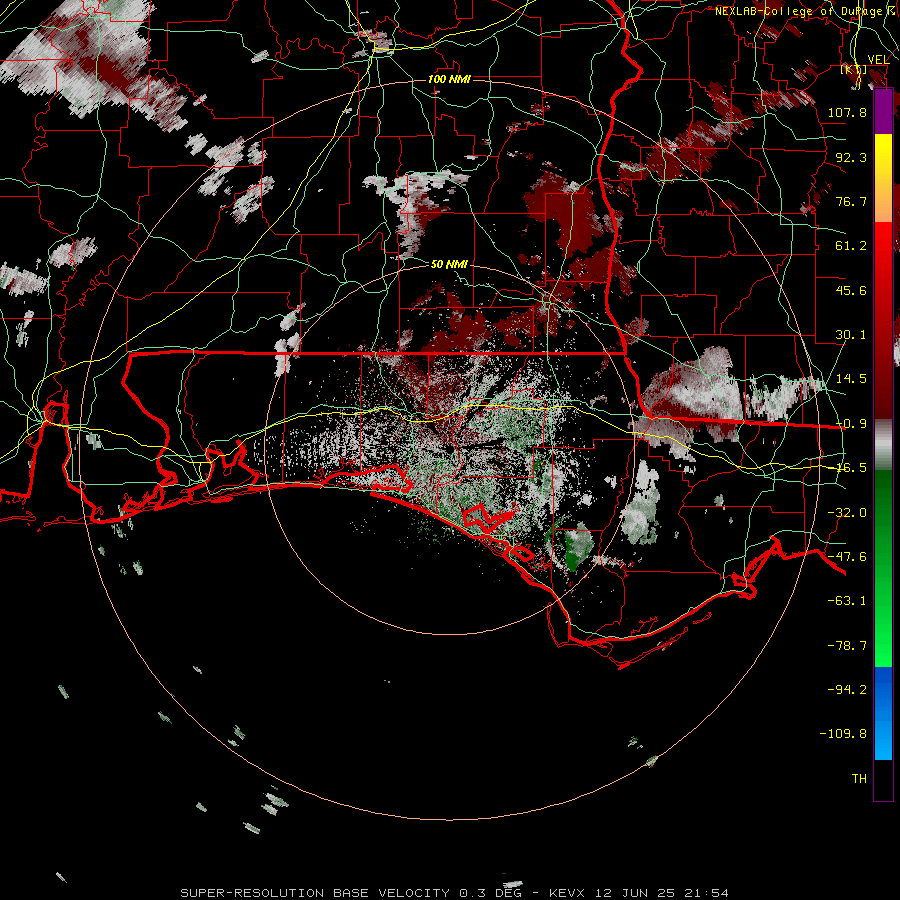Click the 76.7 knots scale value
Screen dimensions: 900x900
[851, 201]
